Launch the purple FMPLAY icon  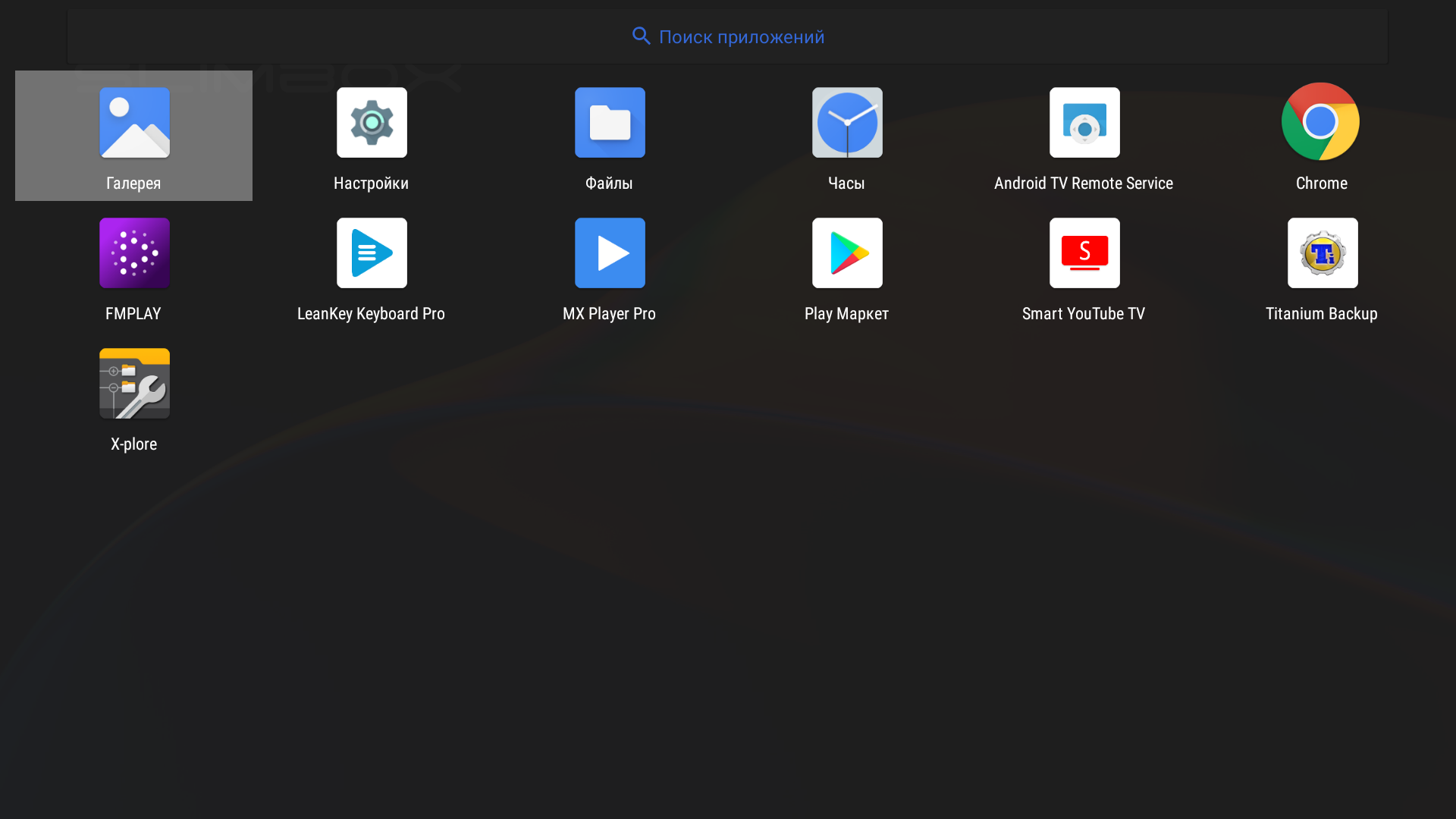click(134, 253)
